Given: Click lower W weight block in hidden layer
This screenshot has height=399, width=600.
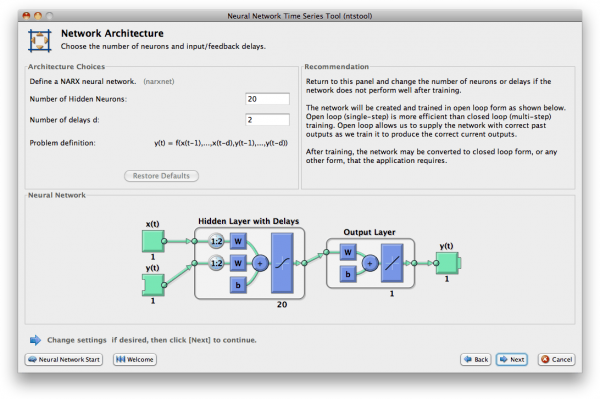Looking at the screenshot, I should (x=238, y=263).
